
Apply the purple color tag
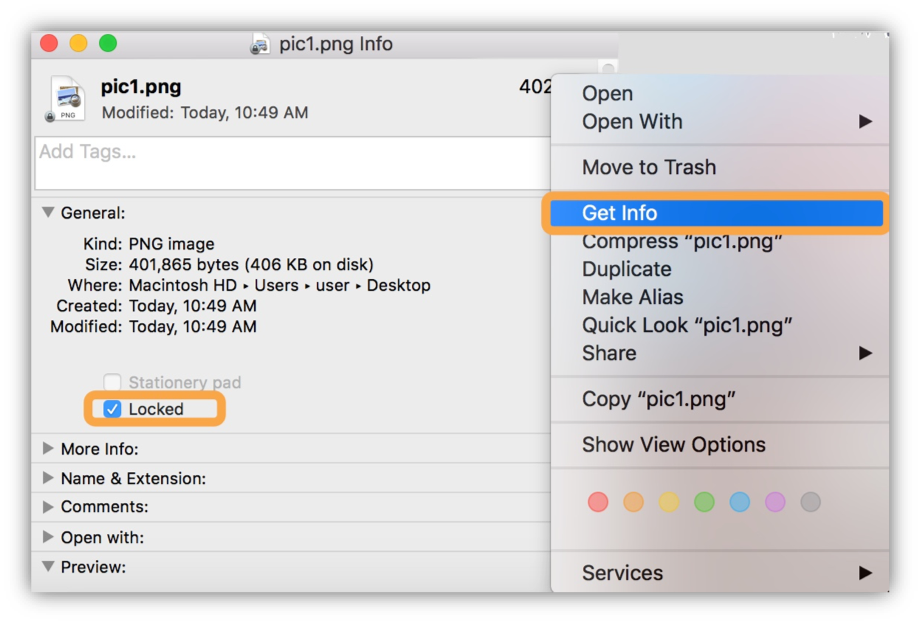(x=775, y=502)
